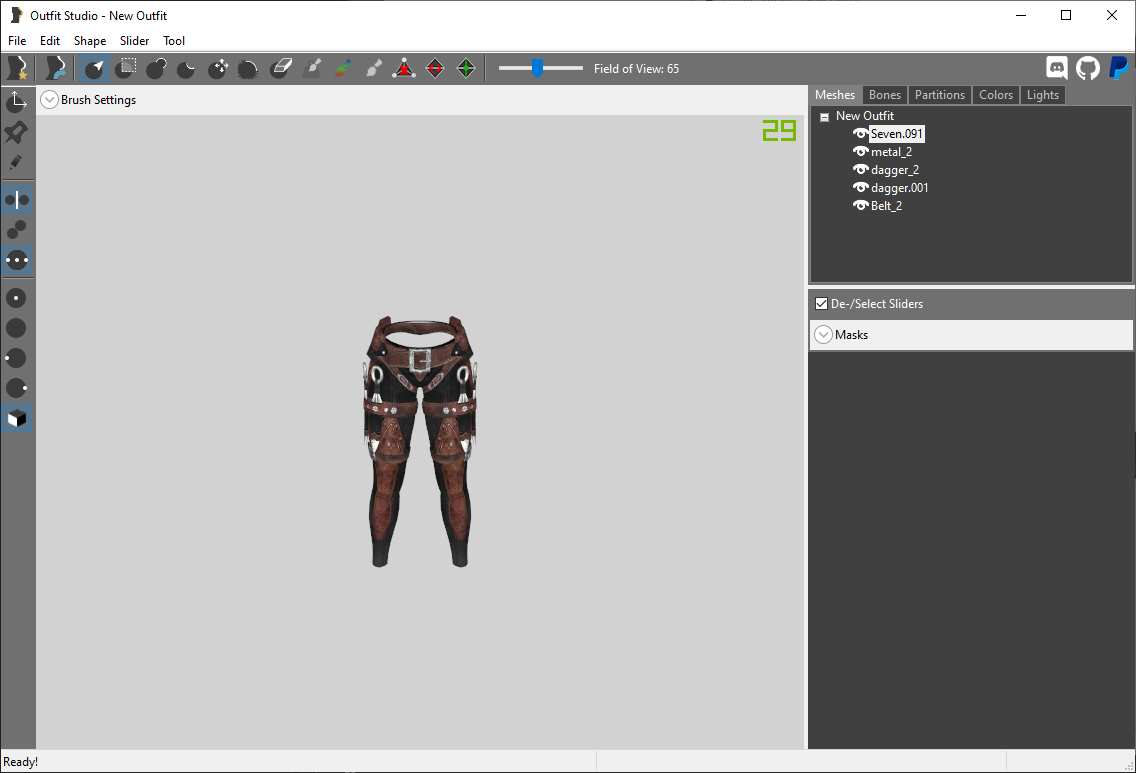Choose the Alpha paint brush icon
Screen dimensions: 1136x773
(x=374, y=69)
